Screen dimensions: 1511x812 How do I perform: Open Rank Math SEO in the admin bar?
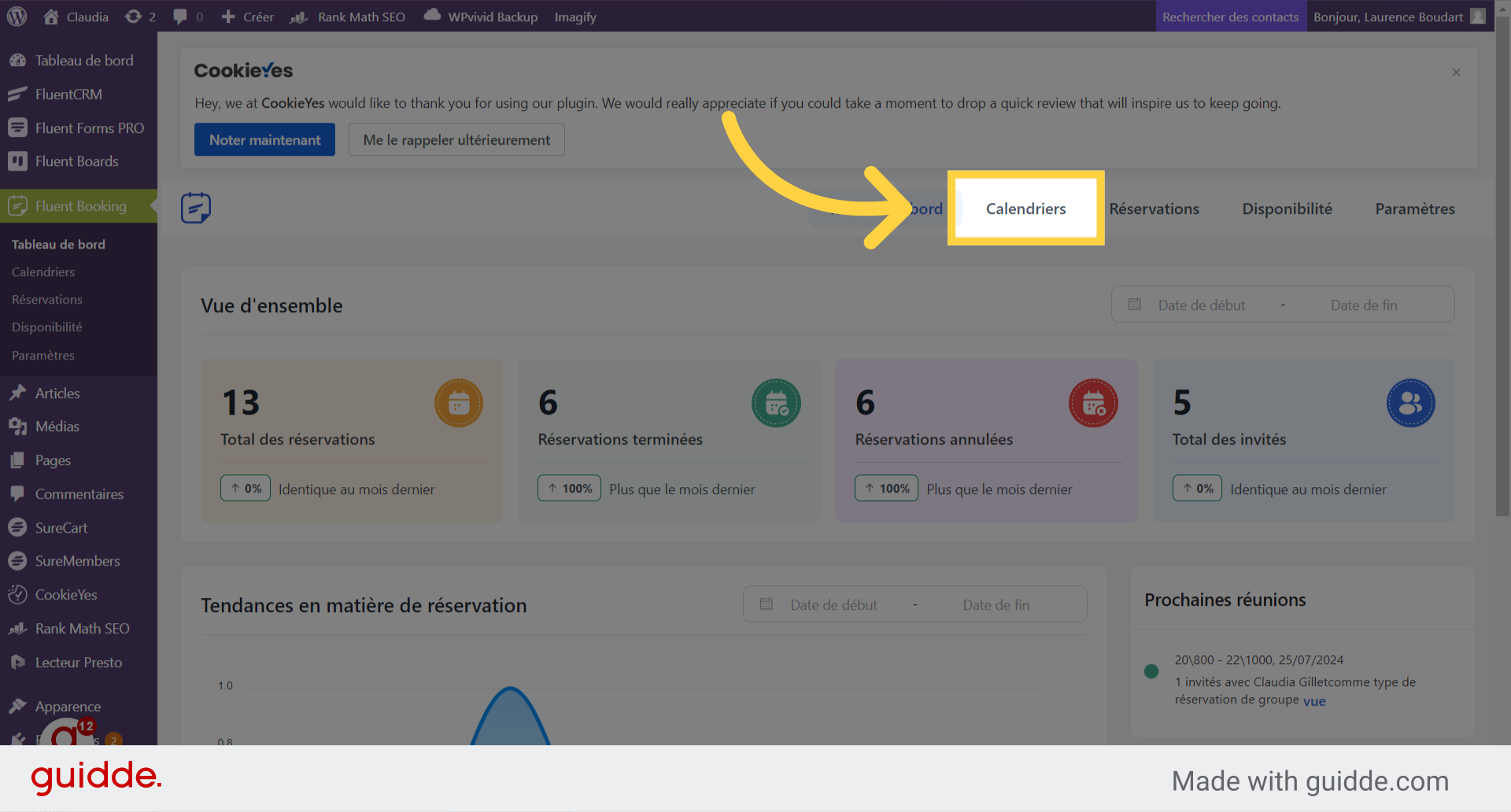click(347, 17)
